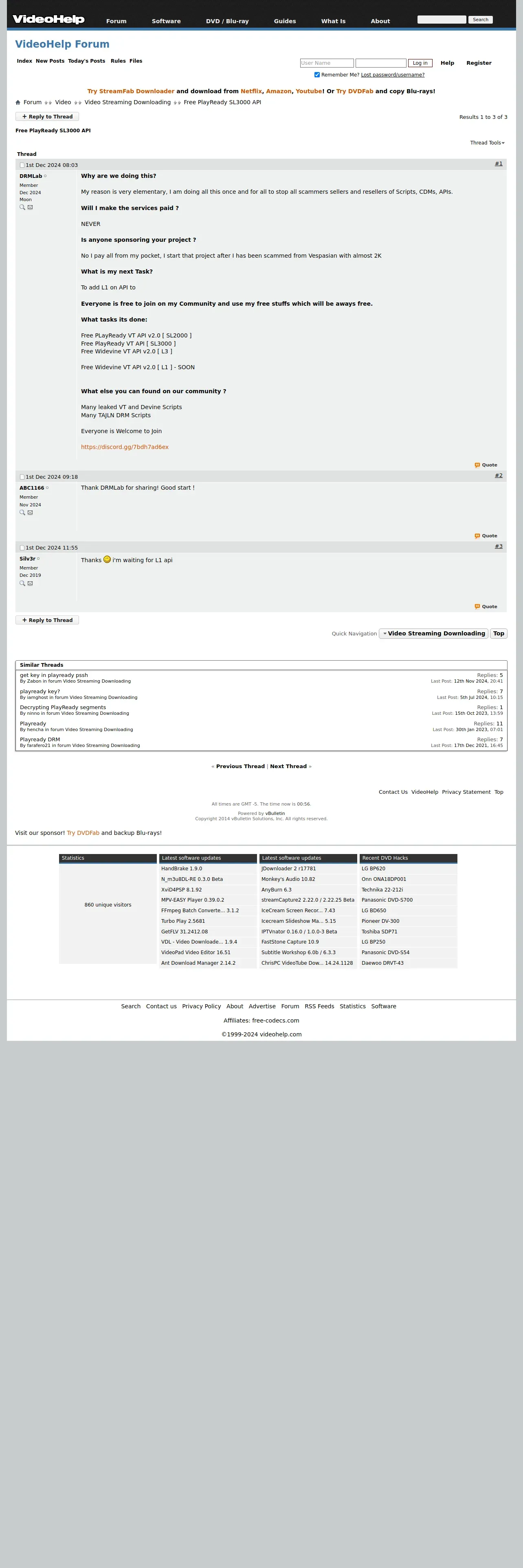
Task: Open the Software menu in top bar
Action: [166, 21]
